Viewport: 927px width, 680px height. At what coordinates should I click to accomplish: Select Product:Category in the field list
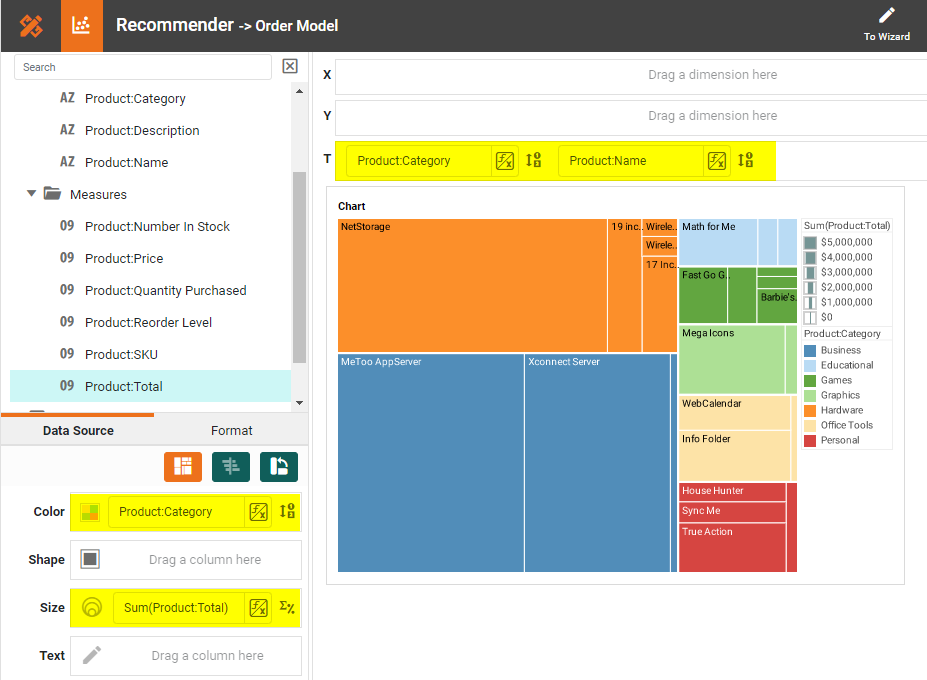pyautogui.click(x=135, y=99)
